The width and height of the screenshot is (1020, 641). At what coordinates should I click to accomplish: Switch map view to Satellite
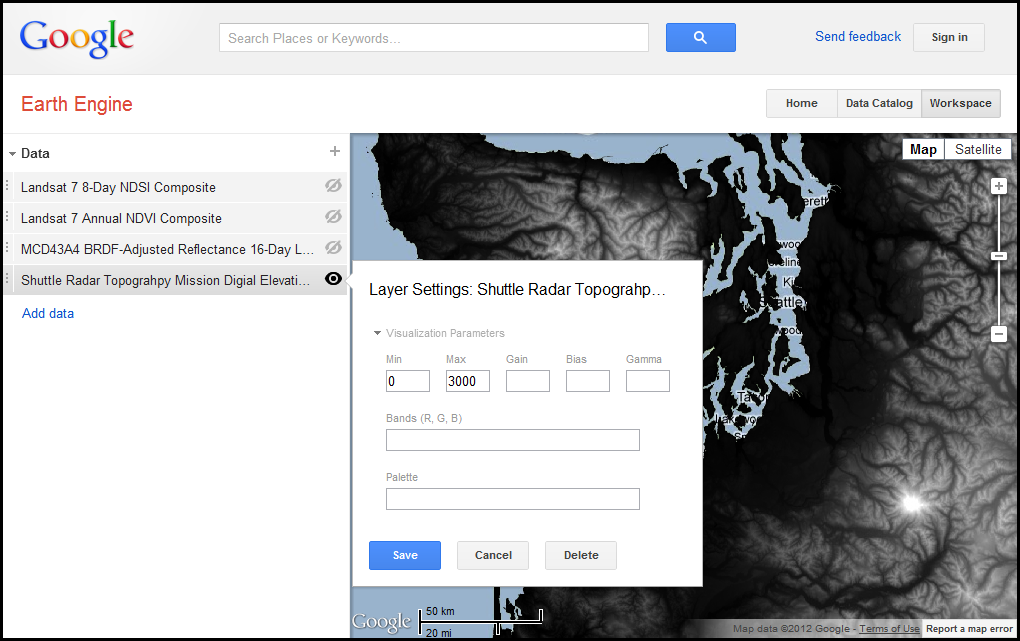978,150
